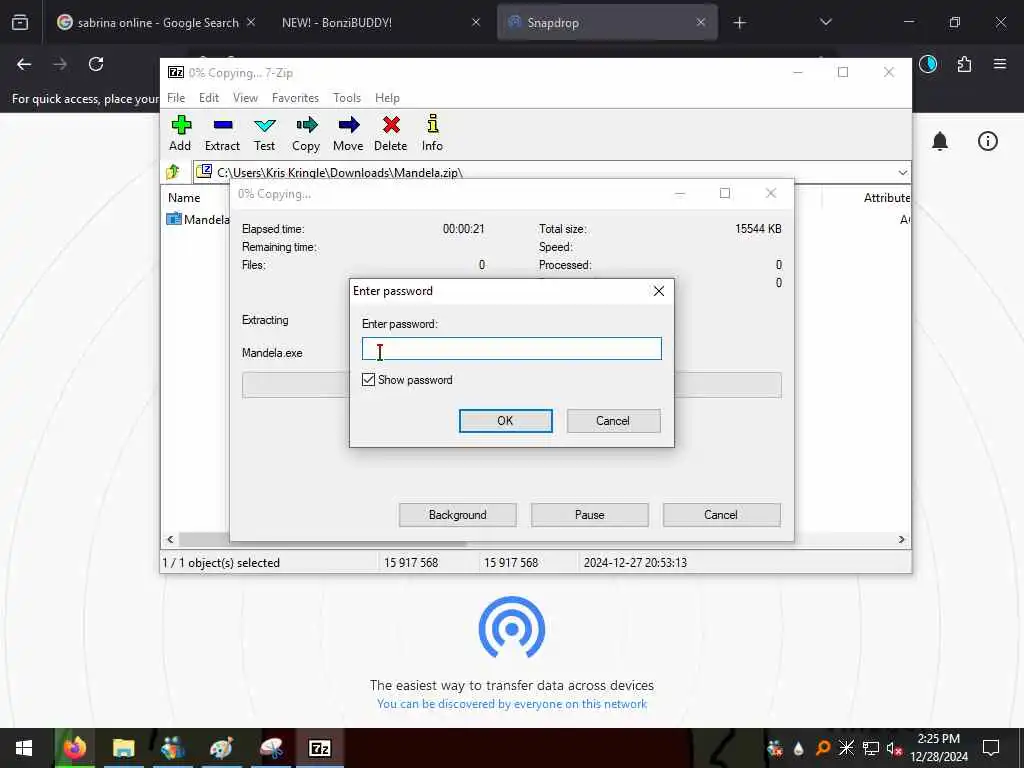Click the Snapdrop center logo
The width and height of the screenshot is (1024, 768).
(512, 628)
